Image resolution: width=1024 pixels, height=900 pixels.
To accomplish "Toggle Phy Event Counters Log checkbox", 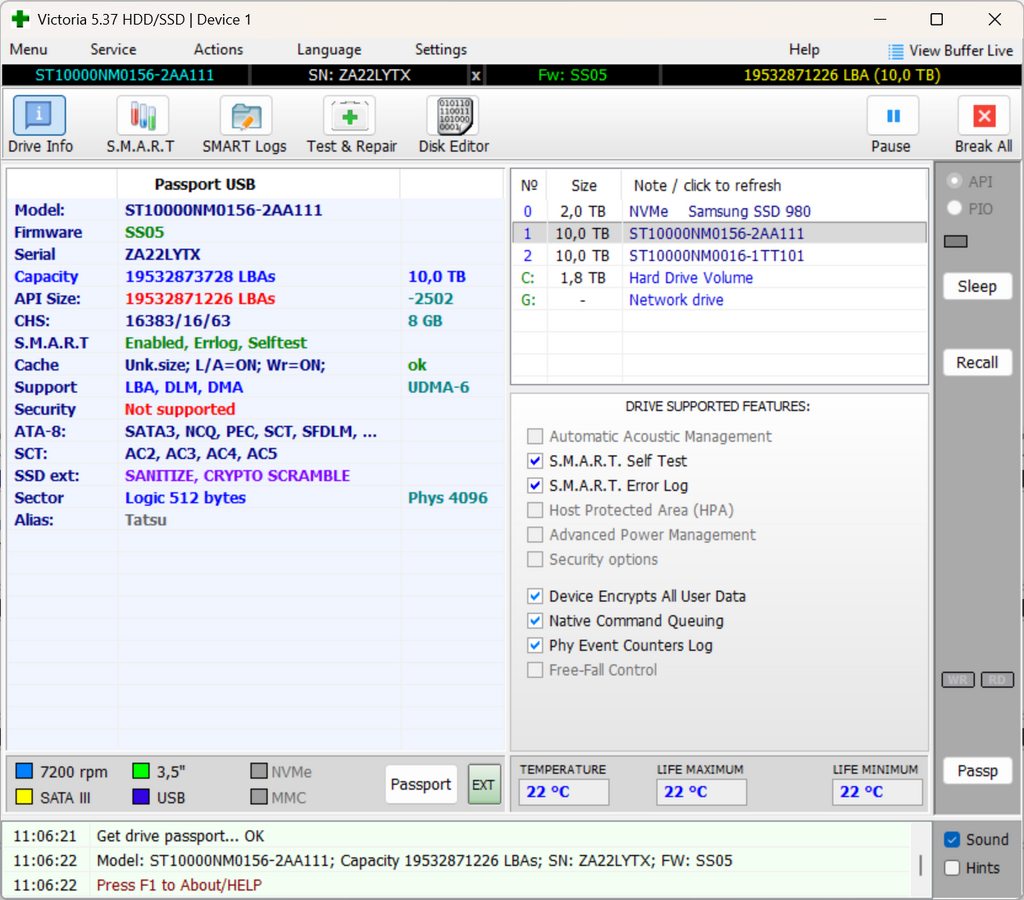I will point(535,645).
